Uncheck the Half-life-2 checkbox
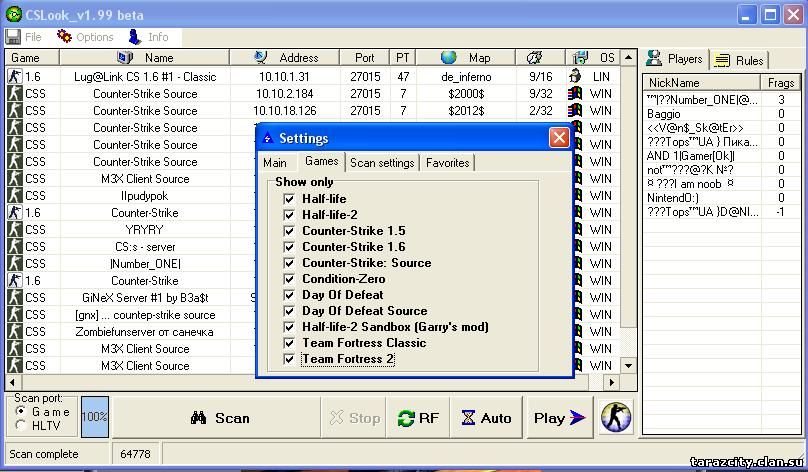 [x=289, y=215]
